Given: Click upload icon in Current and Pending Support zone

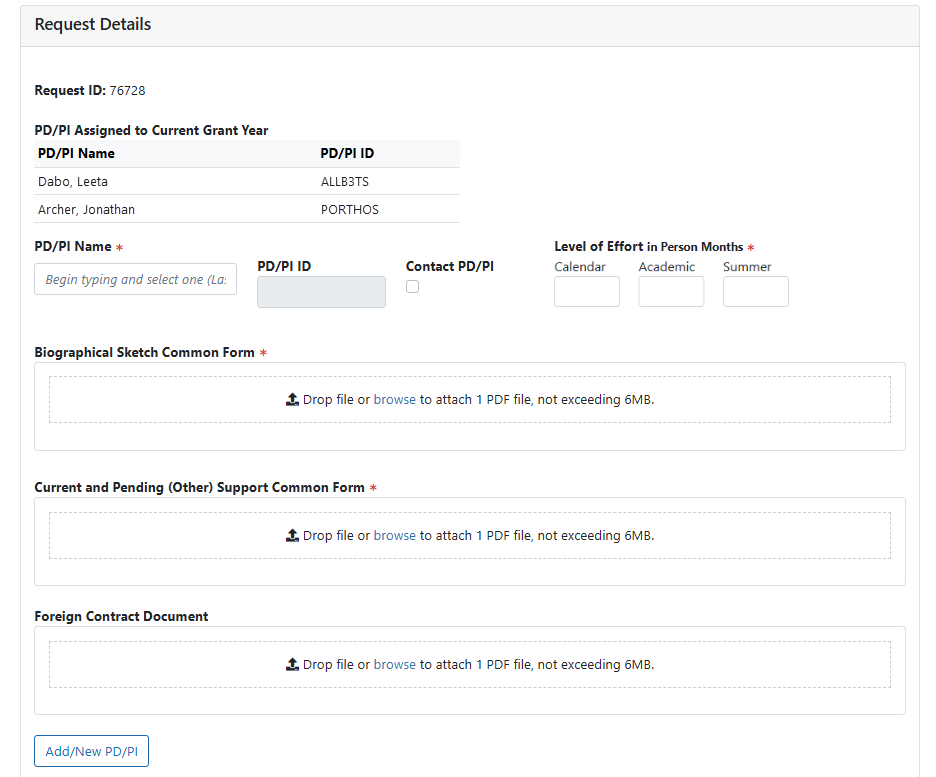Looking at the screenshot, I should click(x=292, y=535).
